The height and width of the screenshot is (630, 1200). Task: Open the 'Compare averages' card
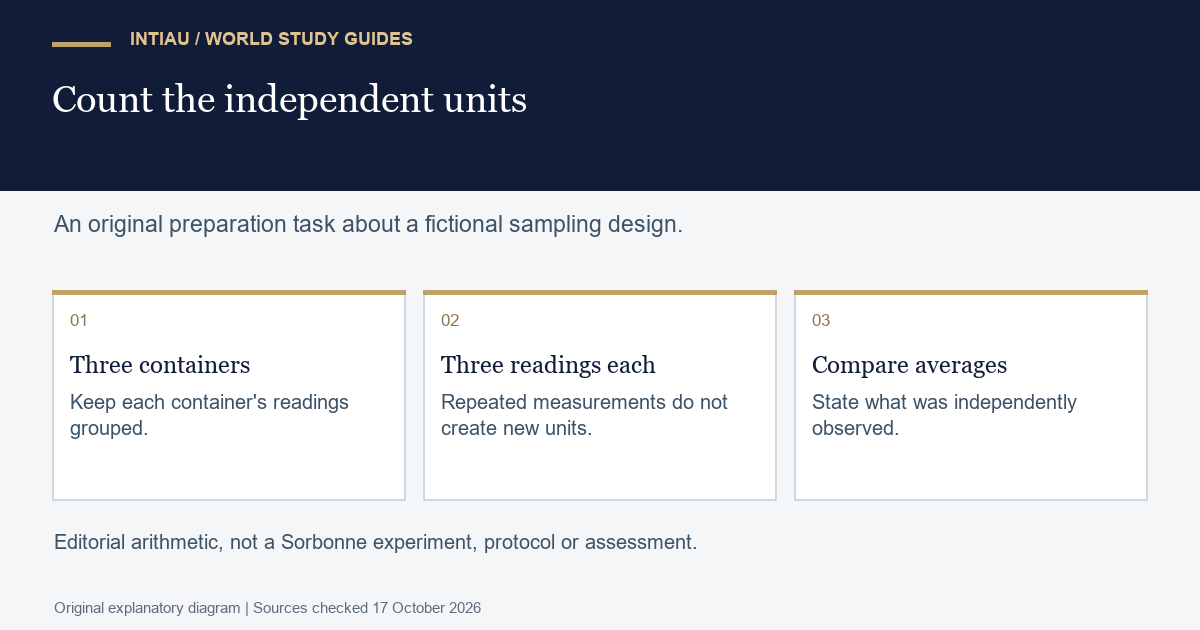pos(971,395)
